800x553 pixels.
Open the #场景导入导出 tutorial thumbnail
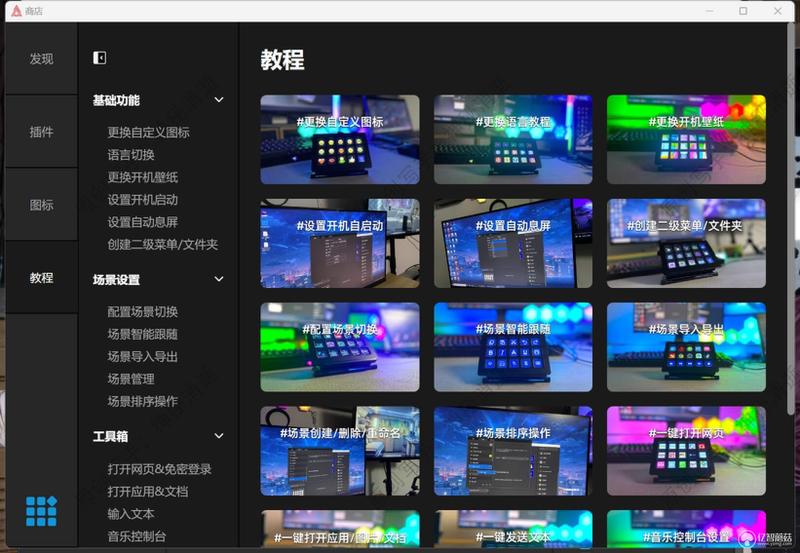click(686, 347)
